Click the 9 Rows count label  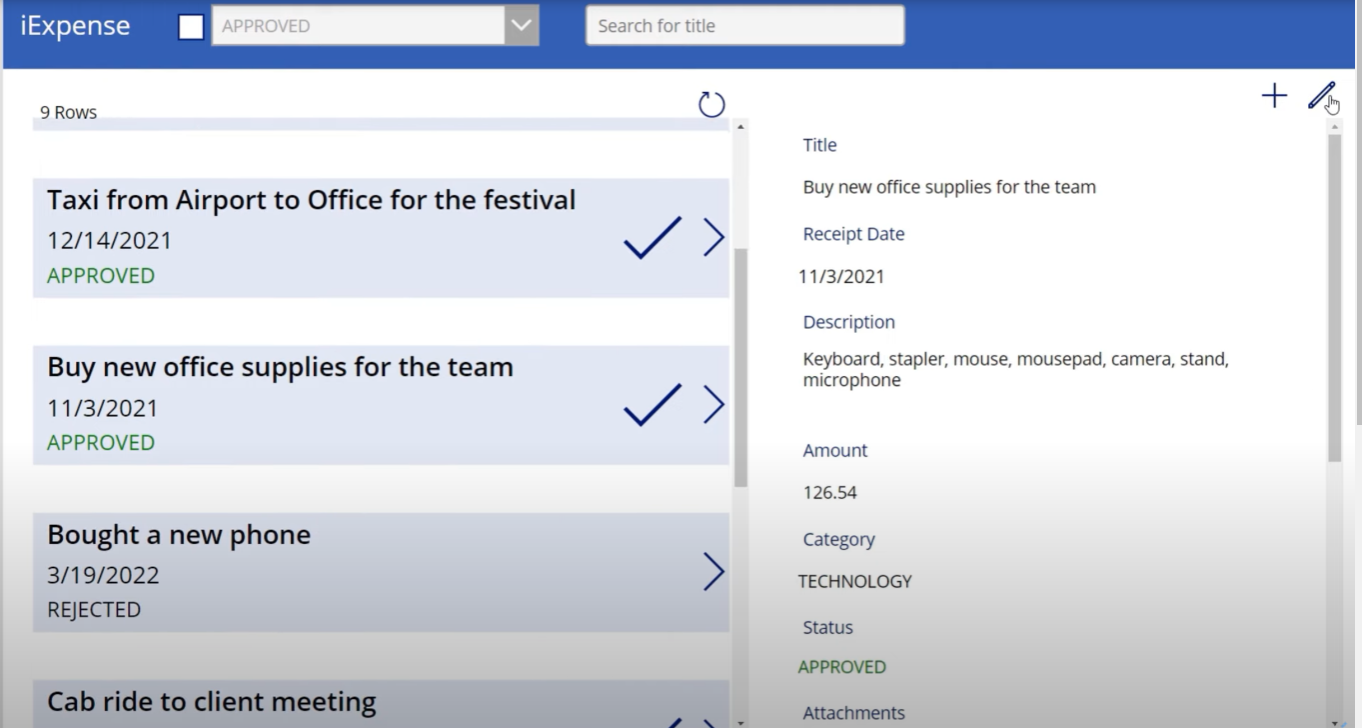(x=68, y=113)
